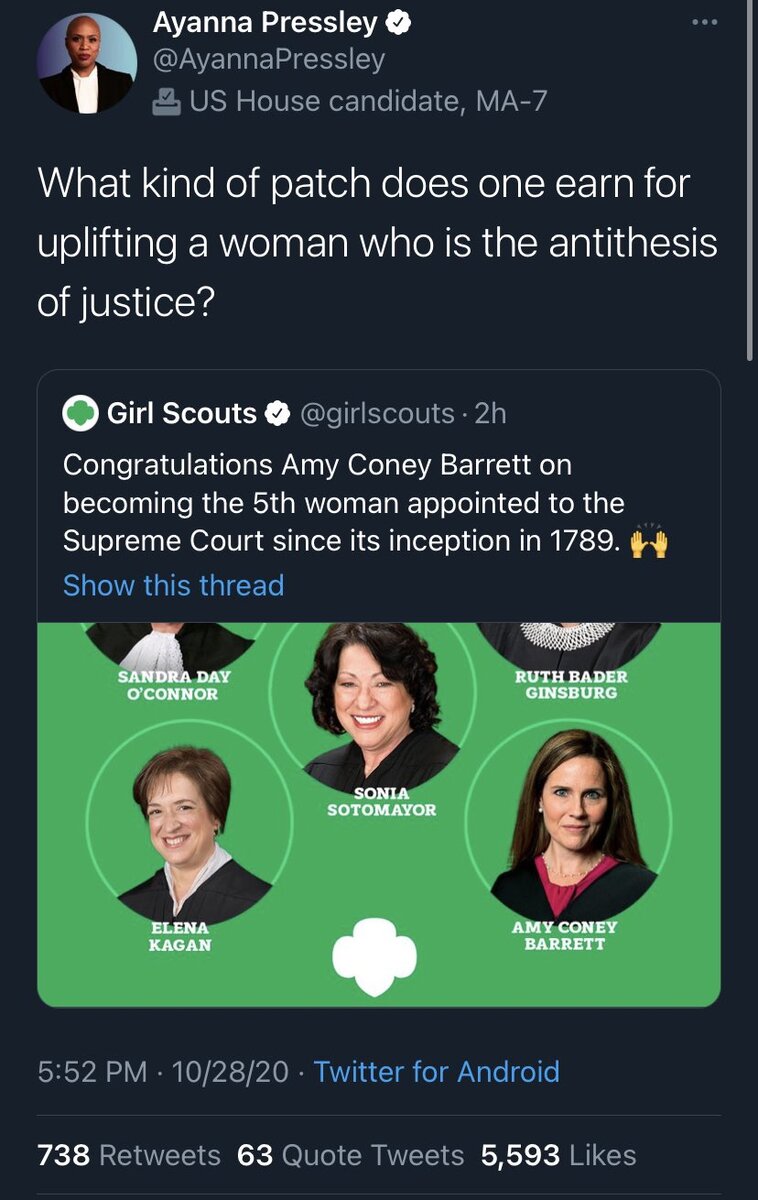Screen dimensions: 758x1200
Task: View the 5,593 Likes list
Action: point(558,1155)
